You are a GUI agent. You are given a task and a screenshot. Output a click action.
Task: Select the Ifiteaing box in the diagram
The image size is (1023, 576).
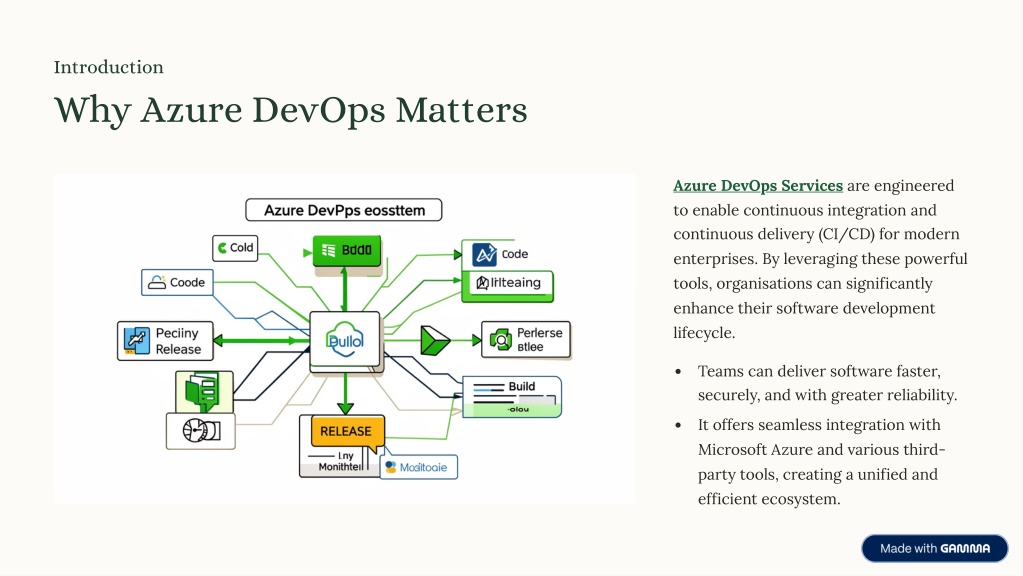coord(507,284)
